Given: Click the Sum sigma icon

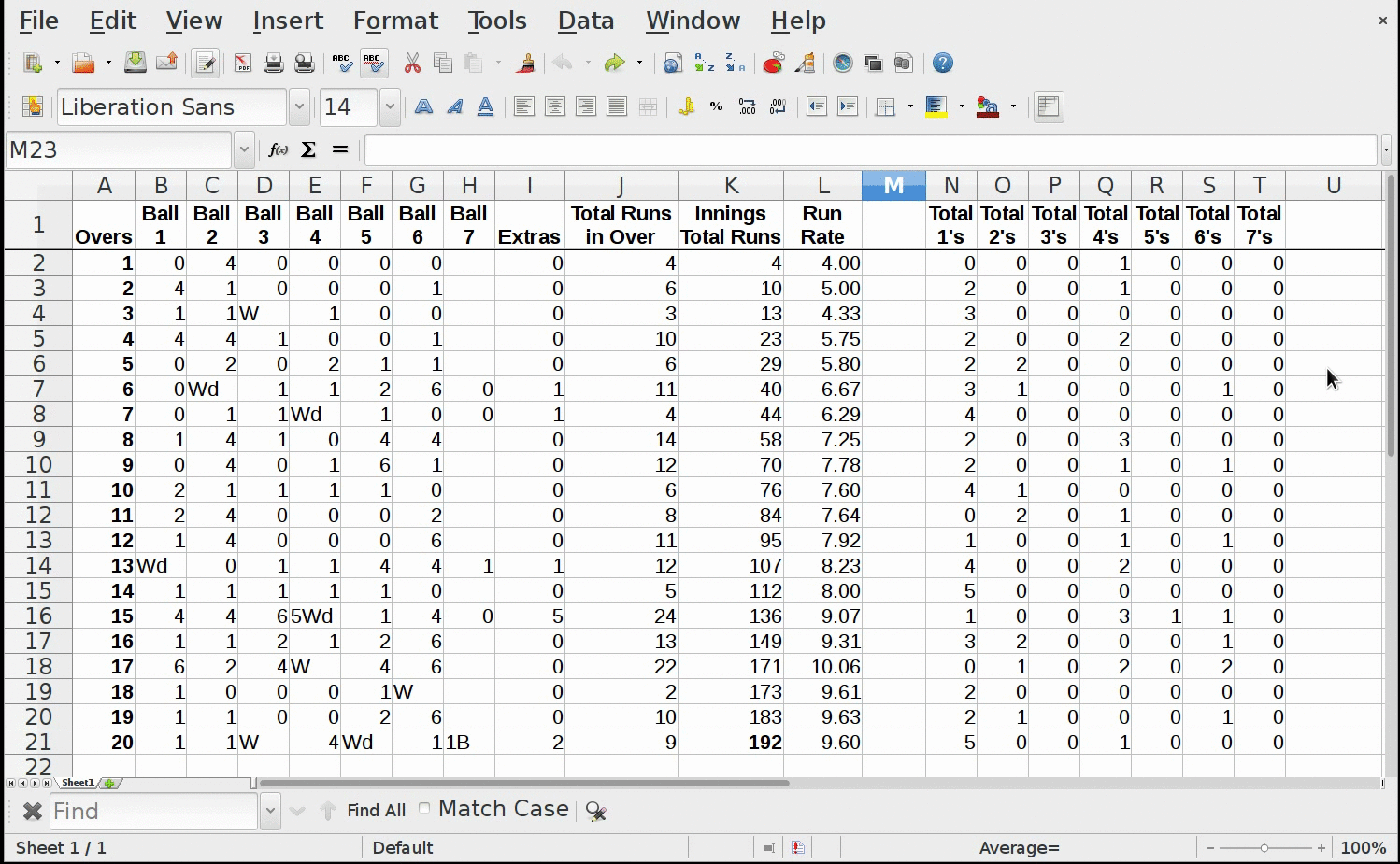Looking at the screenshot, I should [x=308, y=149].
